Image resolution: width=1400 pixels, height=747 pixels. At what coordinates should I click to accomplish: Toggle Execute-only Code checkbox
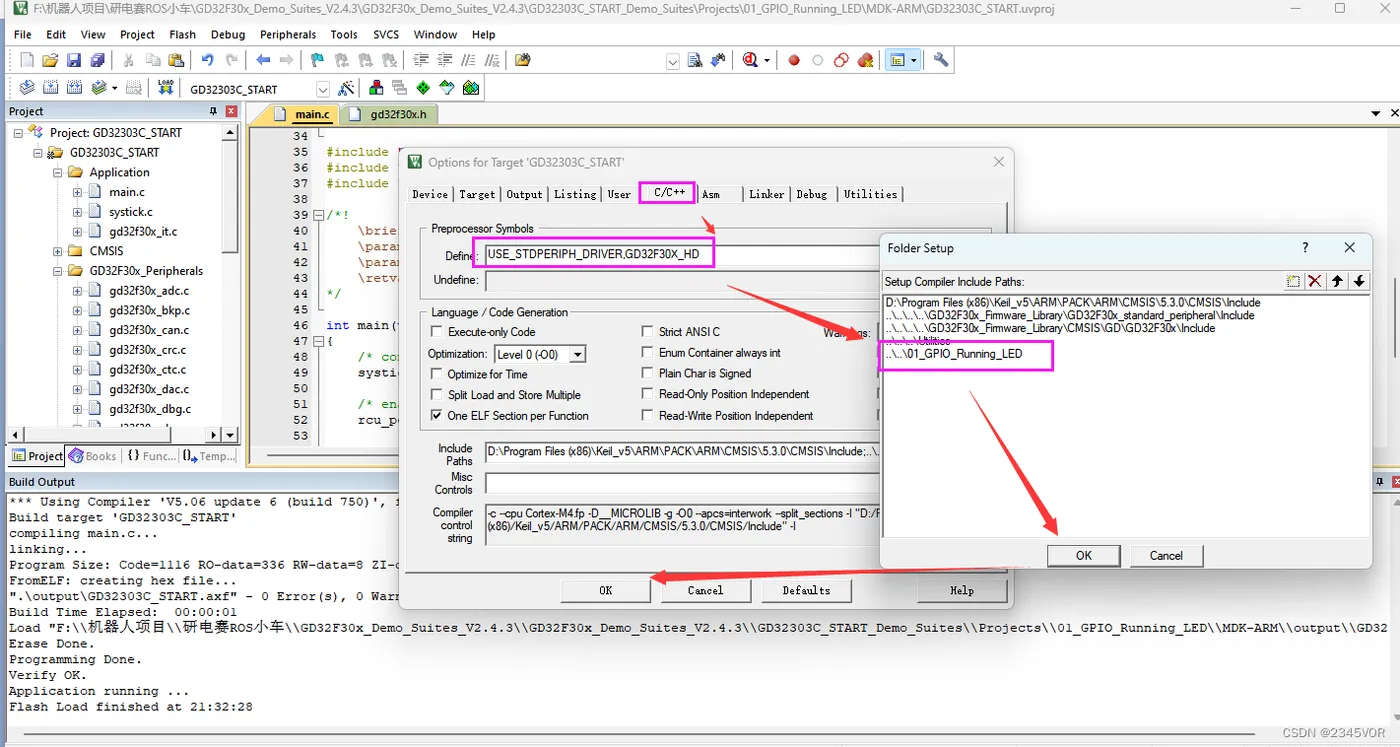436,332
